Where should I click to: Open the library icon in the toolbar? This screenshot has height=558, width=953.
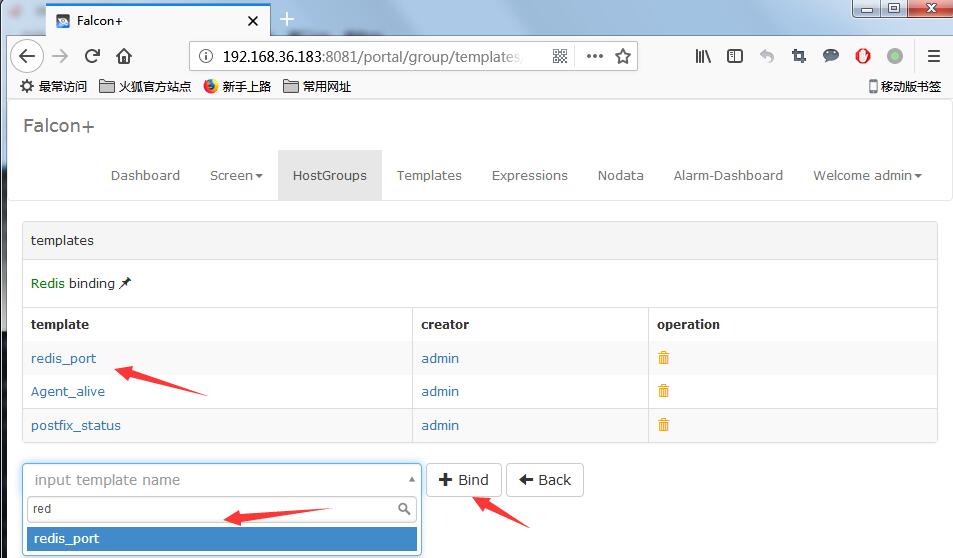click(703, 56)
